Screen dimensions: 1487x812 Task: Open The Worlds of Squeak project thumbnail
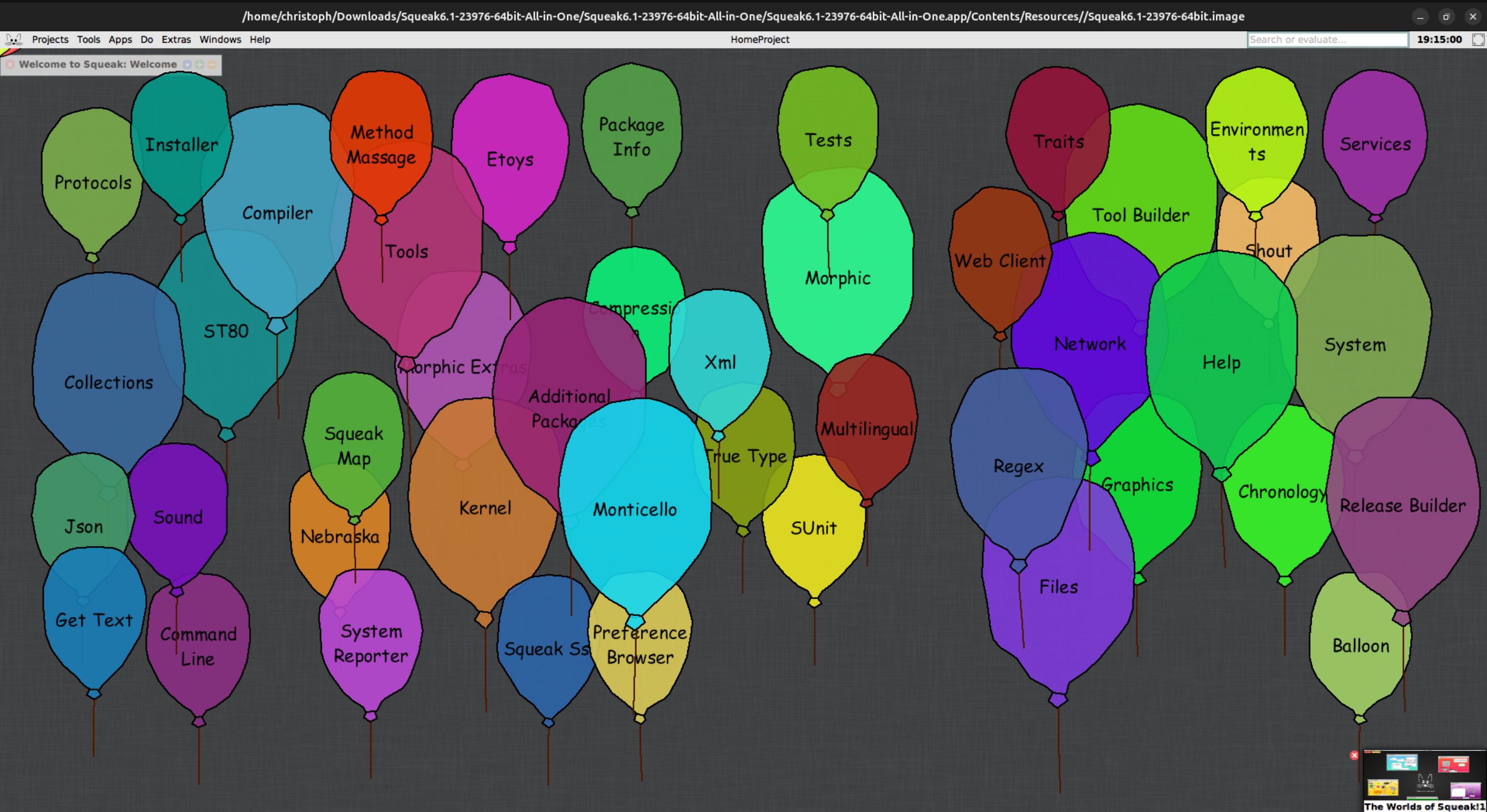(x=1425, y=780)
